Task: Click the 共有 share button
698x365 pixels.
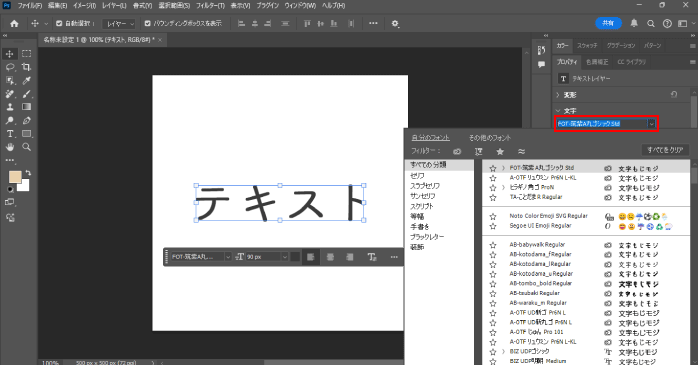Action: [x=608, y=23]
